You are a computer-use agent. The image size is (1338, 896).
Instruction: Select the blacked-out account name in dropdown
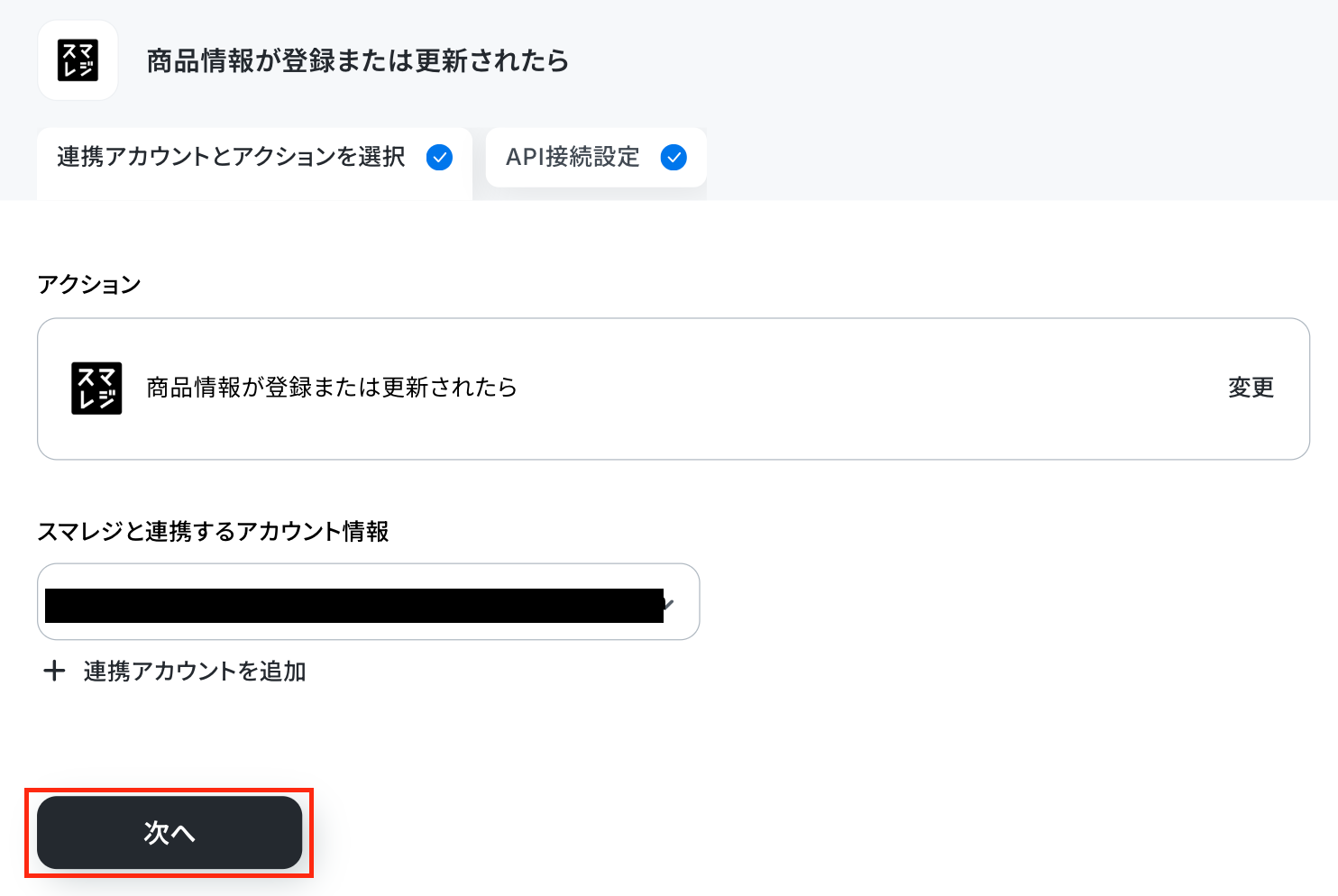(353, 605)
